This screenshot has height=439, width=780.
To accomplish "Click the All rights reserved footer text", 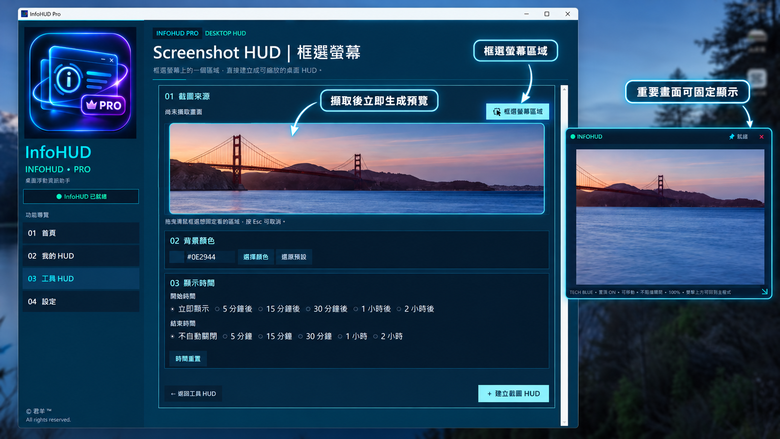I will click(x=48, y=420).
